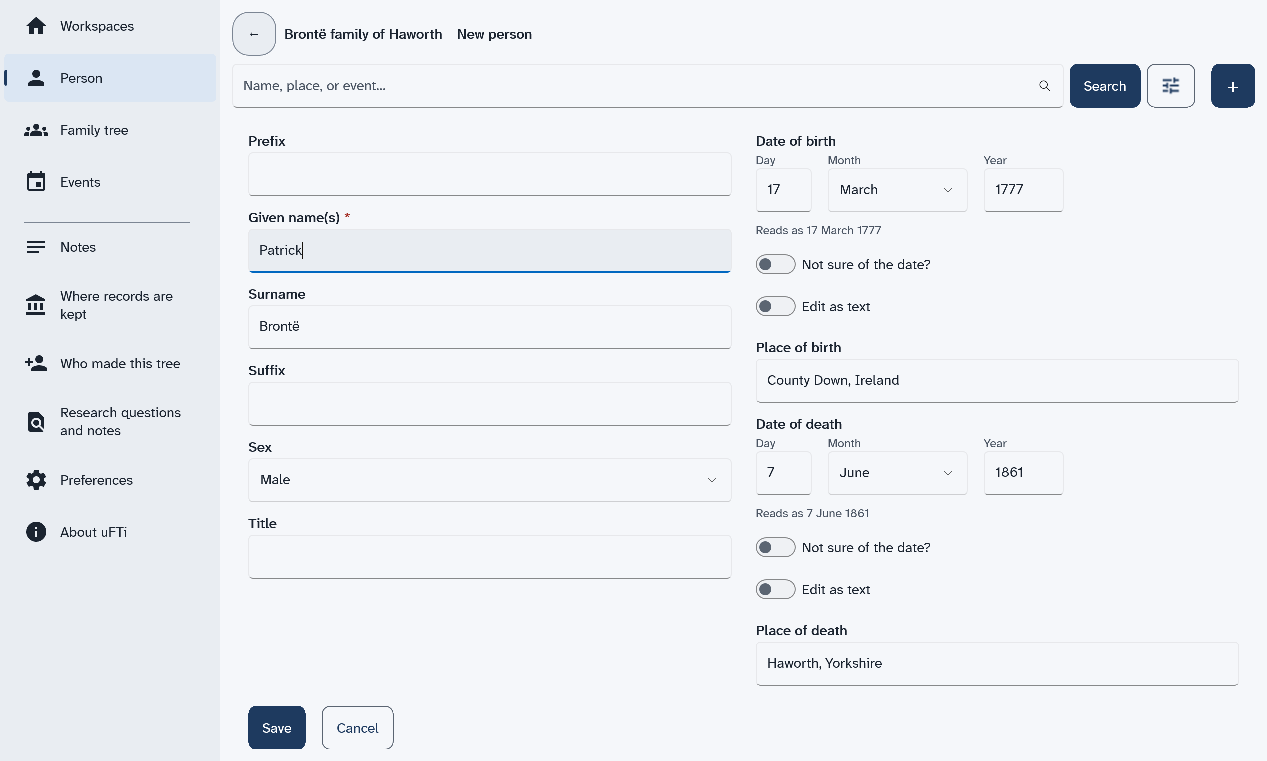Click the Family tree group icon
This screenshot has height=761, width=1267.
point(36,130)
